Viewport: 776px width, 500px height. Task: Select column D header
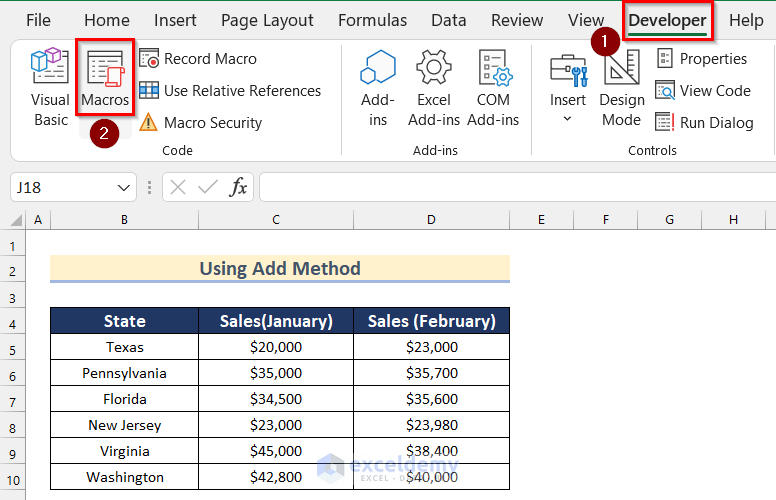431,219
